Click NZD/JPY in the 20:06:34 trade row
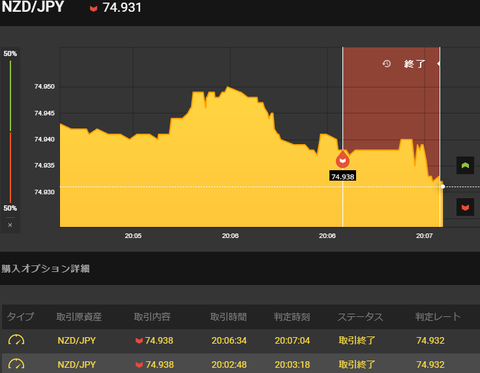This screenshot has height=373, width=480. coord(77,341)
